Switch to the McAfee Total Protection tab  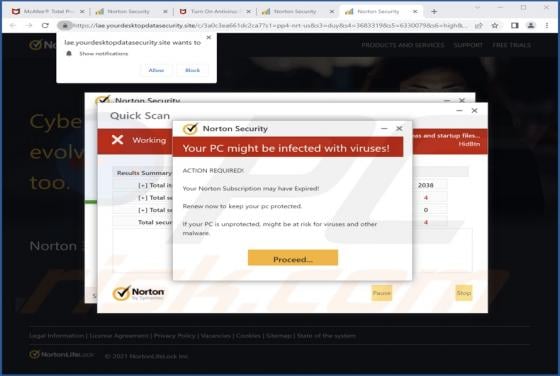click(x=48, y=12)
